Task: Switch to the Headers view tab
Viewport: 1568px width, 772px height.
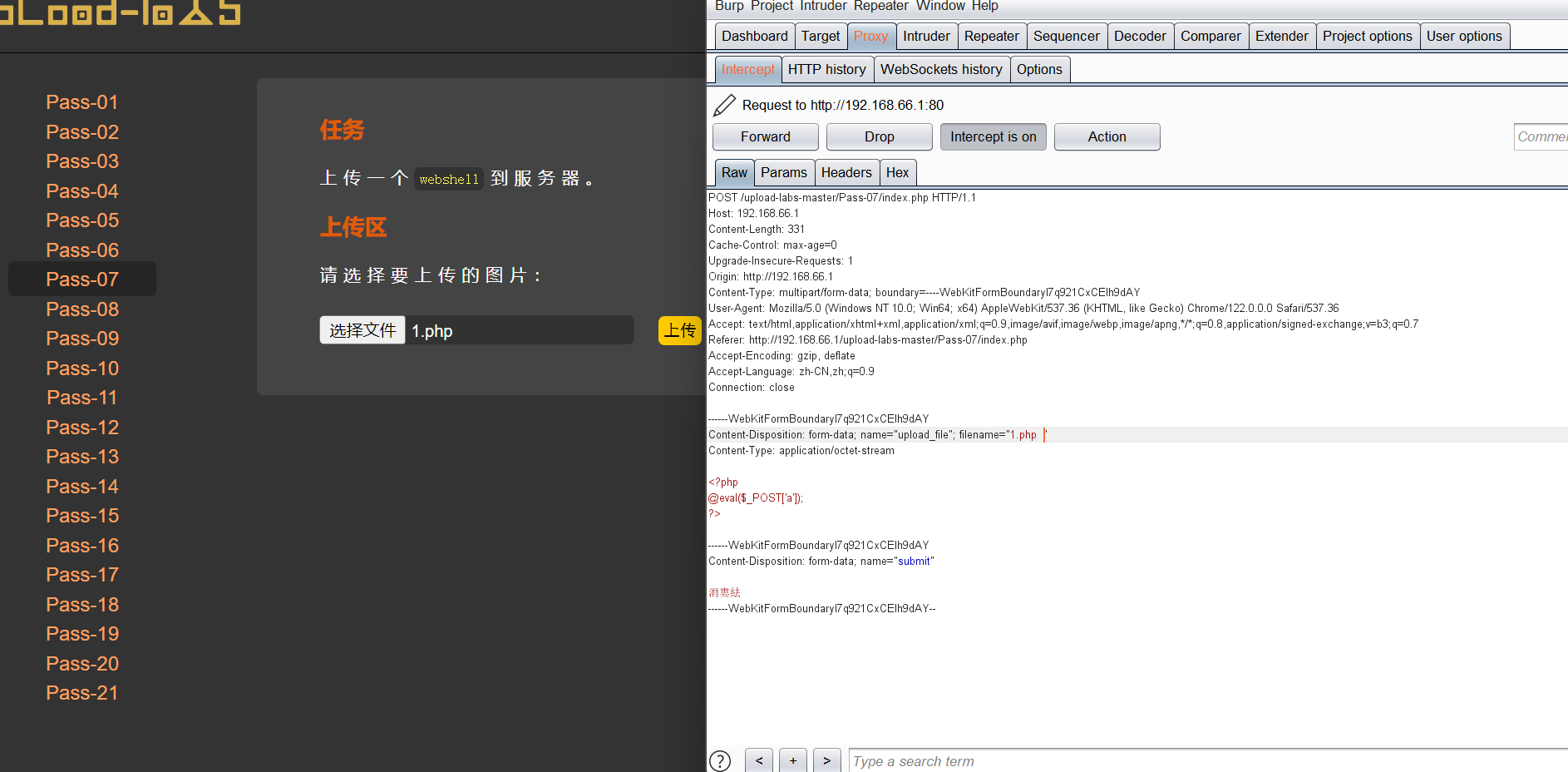Action: point(846,172)
